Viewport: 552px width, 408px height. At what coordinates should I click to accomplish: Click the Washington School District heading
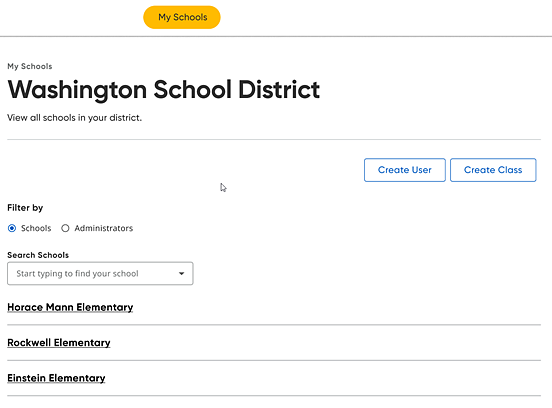click(164, 90)
